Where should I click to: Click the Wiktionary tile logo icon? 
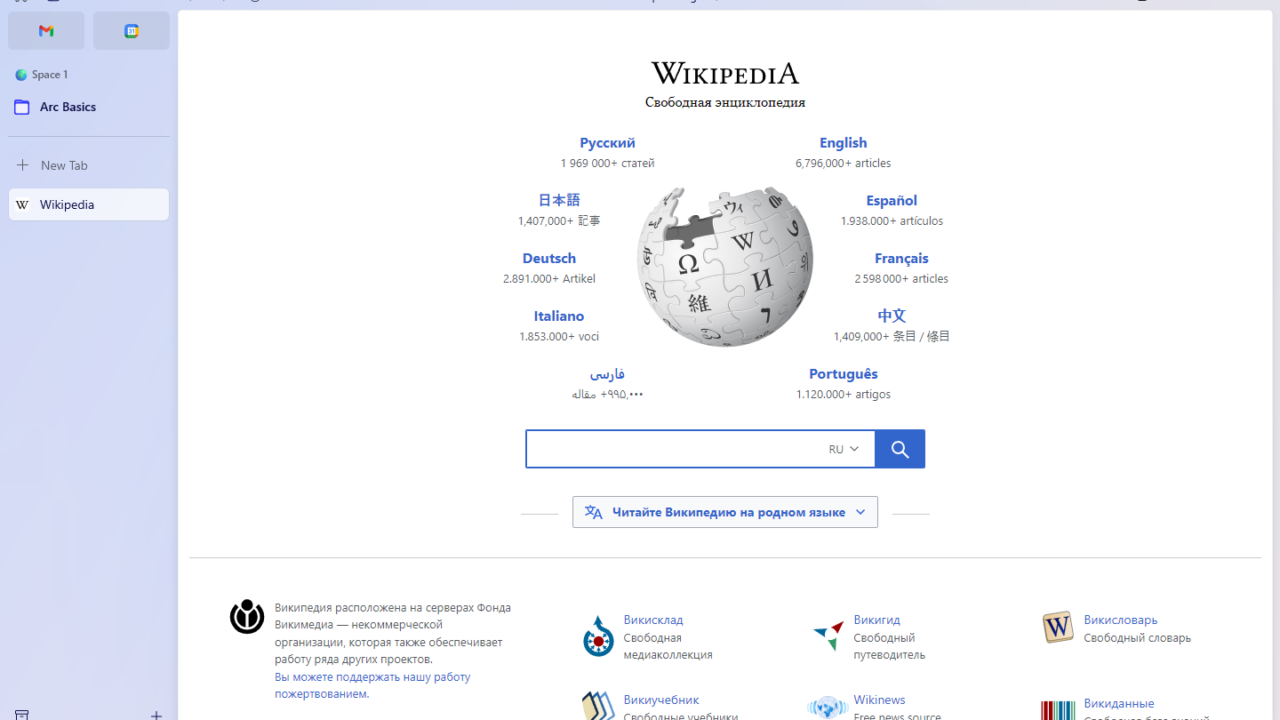[x=1058, y=627]
